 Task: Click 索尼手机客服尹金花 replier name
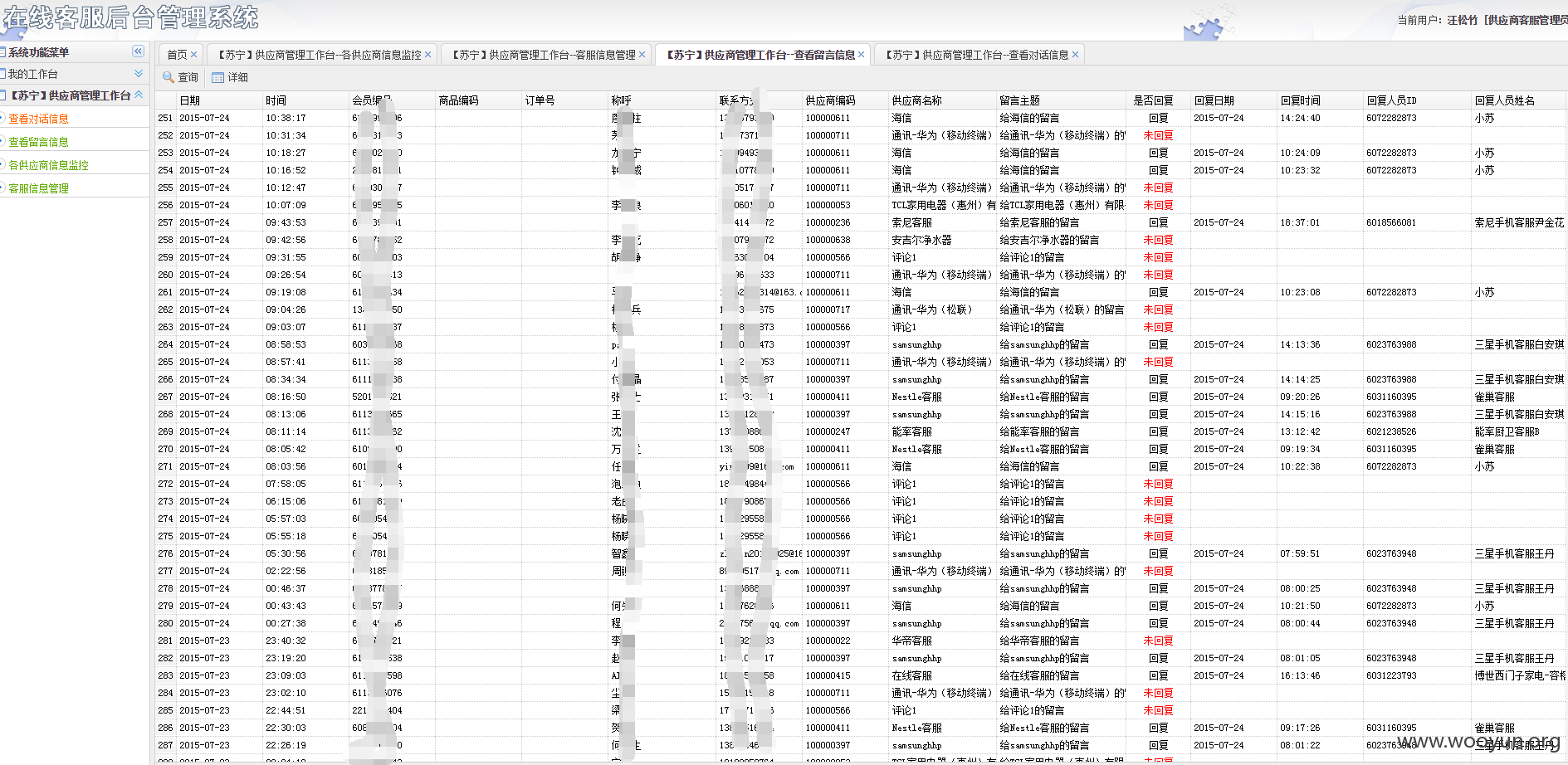pos(1519,222)
